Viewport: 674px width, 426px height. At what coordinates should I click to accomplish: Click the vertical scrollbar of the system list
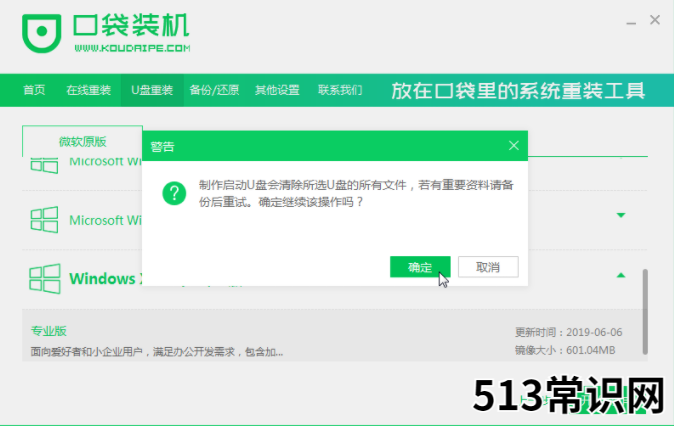(x=645, y=312)
